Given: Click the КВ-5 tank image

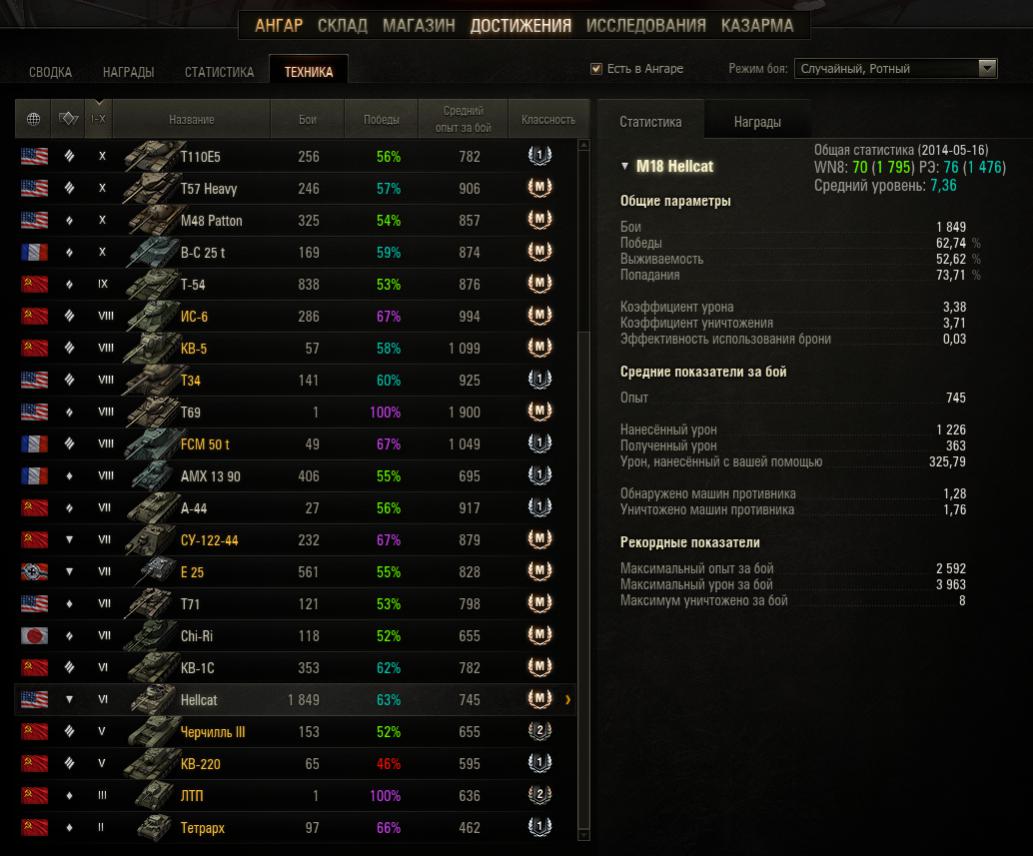Looking at the screenshot, I should click(x=151, y=348).
